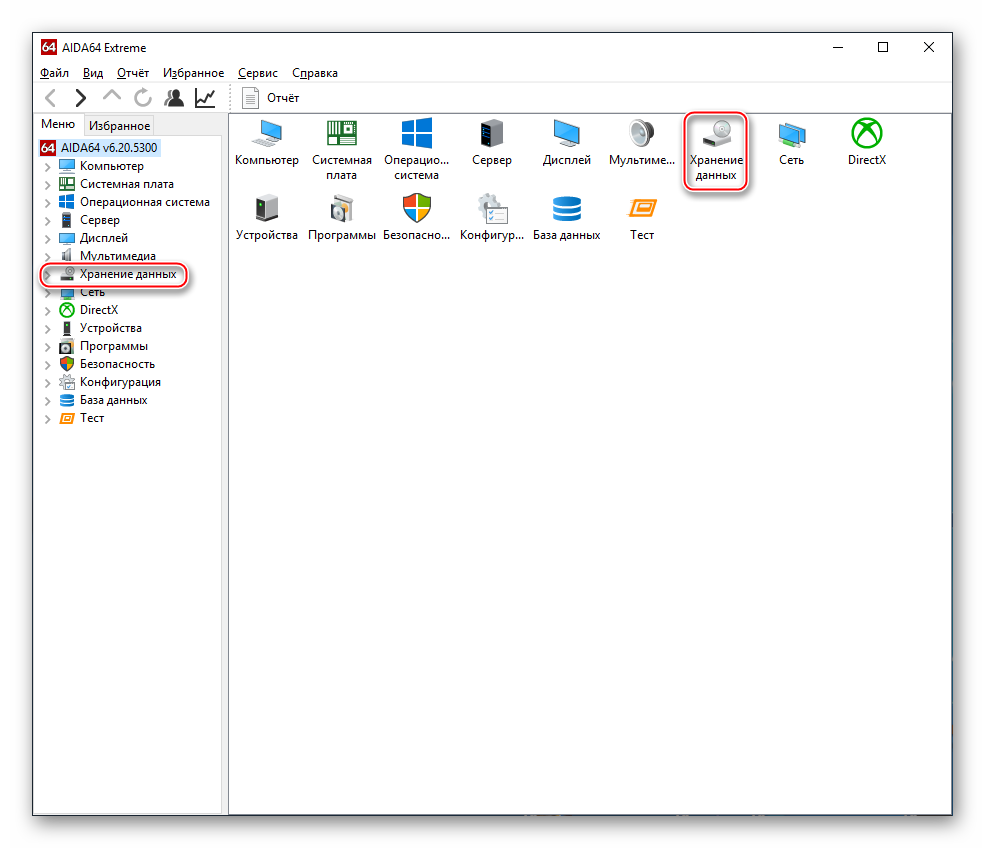Go forward with the right arrow toolbar button
Screen dimensions: 985x848
80,98
